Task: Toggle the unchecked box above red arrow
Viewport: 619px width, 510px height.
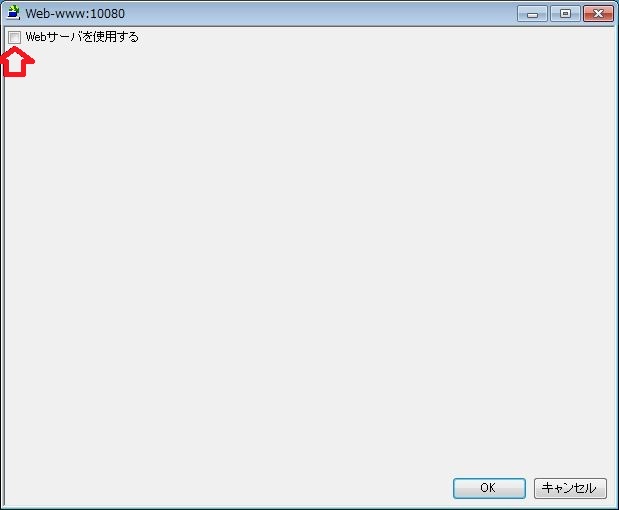Action: (x=15, y=38)
